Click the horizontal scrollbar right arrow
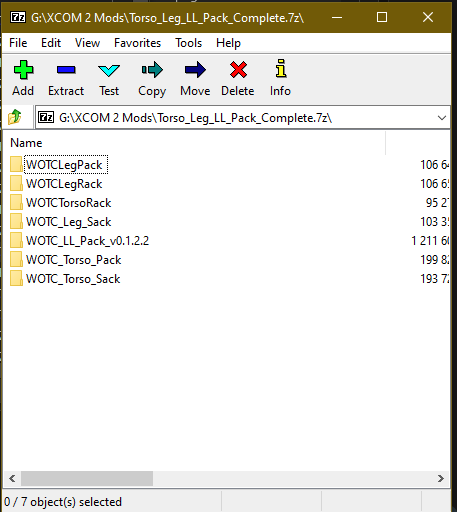The height and width of the screenshot is (512, 457). coord(441,479)
